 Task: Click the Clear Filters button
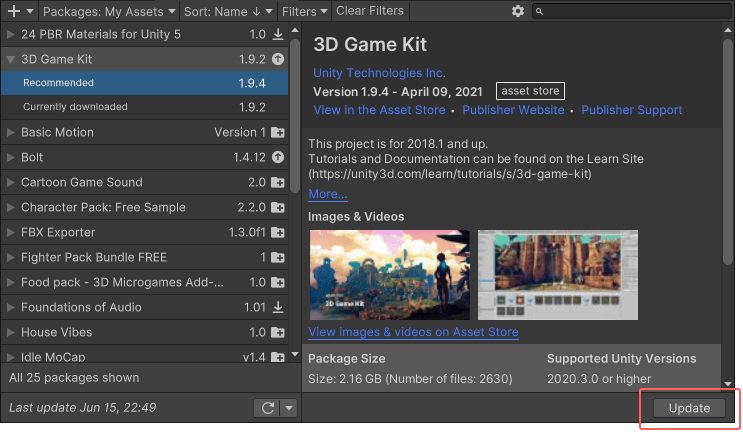[x=370, y=11]
